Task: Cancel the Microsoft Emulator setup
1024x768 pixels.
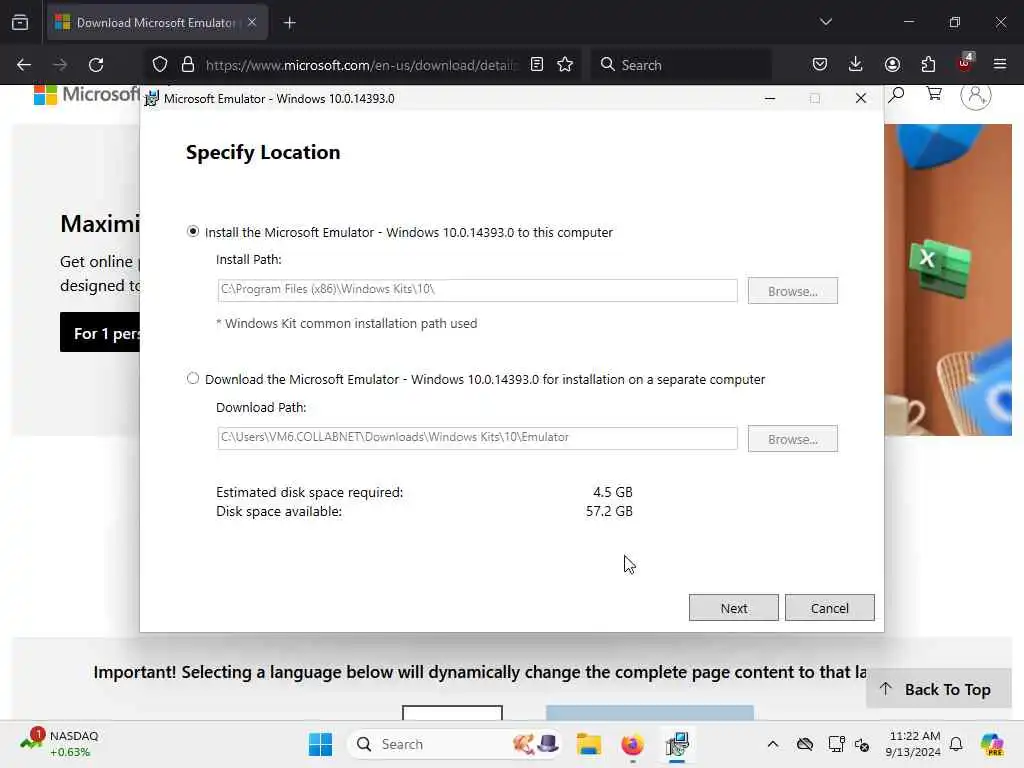Action: pyautogui.click(x=829, y=608)
